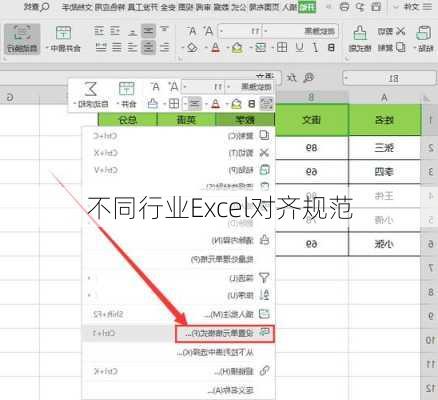Click the 粘贴 paste icon in ribbon
The image size is (438, 400).
tap(423, 33)
